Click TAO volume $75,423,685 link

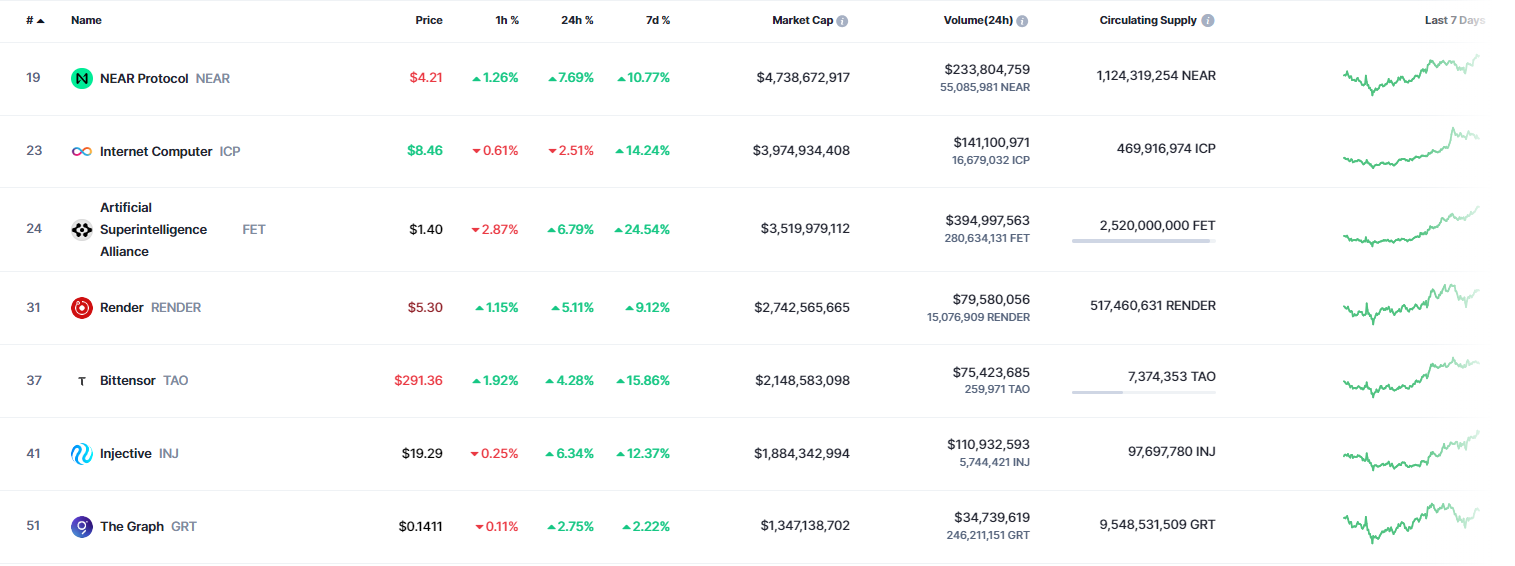click(991, 371)
